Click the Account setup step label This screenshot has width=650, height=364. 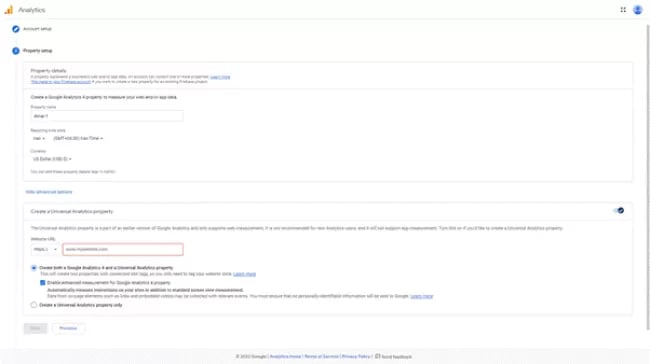pyautogui.click(x=37, y=29)
